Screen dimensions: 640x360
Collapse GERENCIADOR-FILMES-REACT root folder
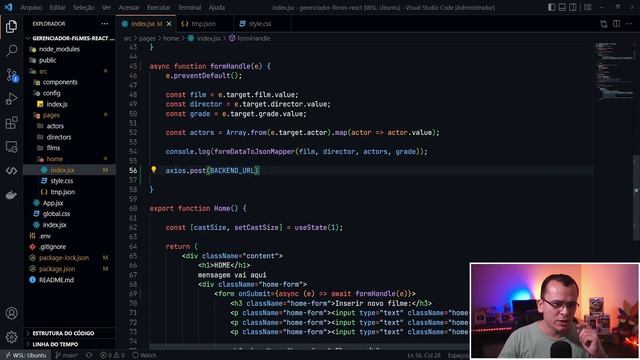pos(69,38)
